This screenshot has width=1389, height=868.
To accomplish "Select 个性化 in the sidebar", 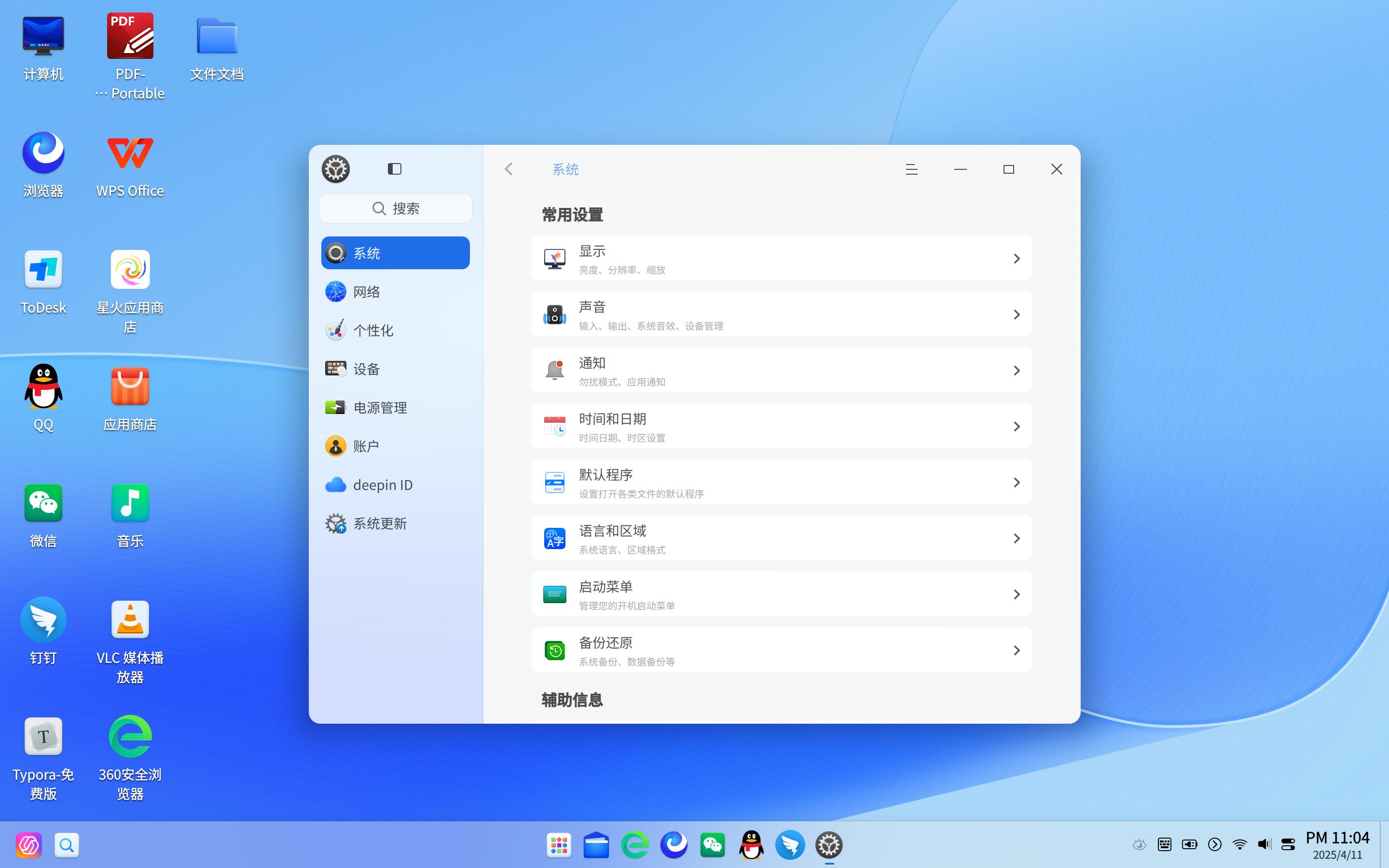I will [396, 330].
